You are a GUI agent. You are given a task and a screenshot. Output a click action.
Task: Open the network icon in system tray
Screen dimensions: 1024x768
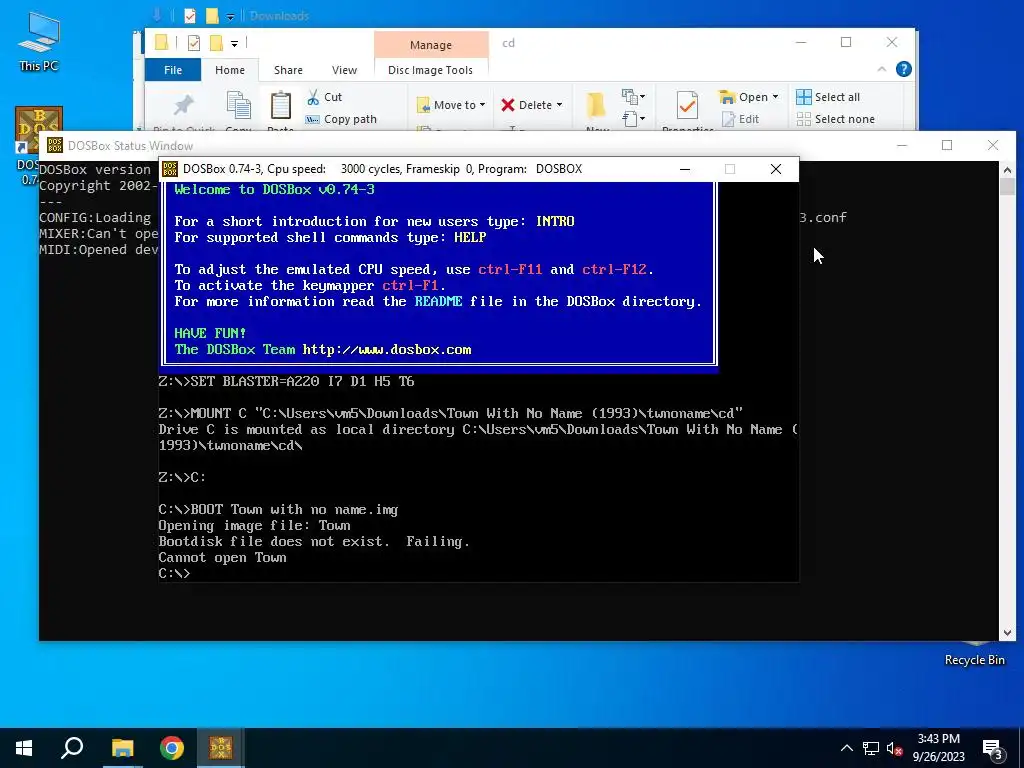point(871,748)
